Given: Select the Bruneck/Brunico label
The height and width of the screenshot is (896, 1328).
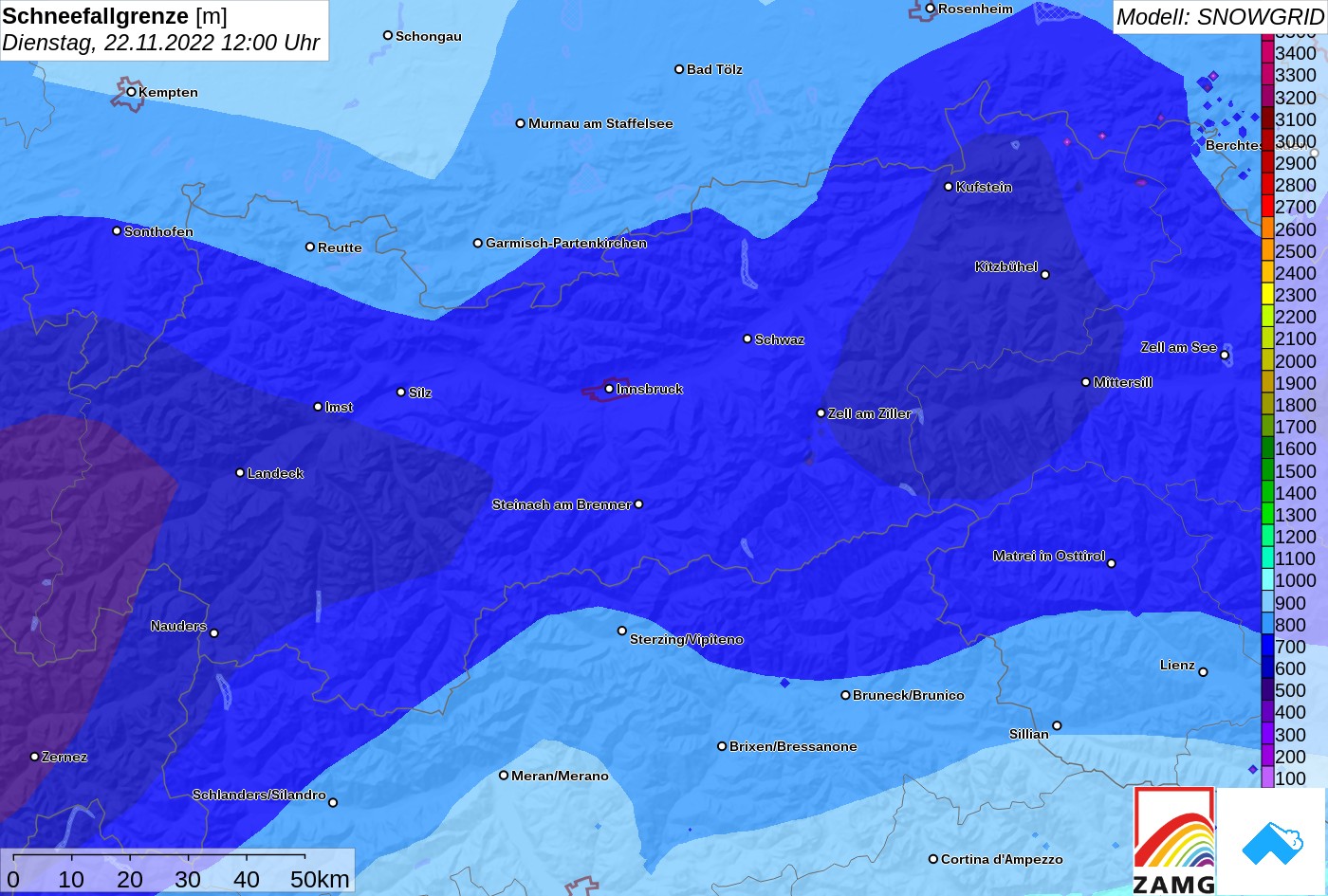Looking at the screenshot, I should 909,695.
